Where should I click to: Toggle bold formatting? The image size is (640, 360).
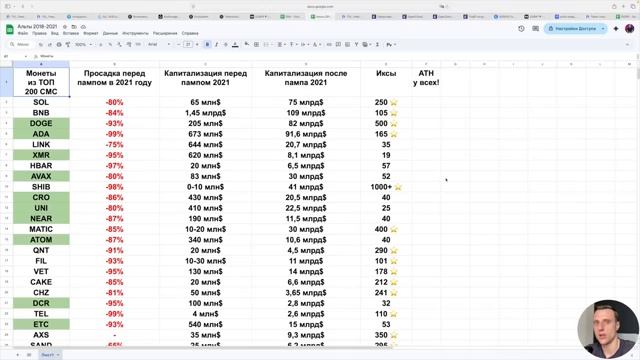(207, 44)
